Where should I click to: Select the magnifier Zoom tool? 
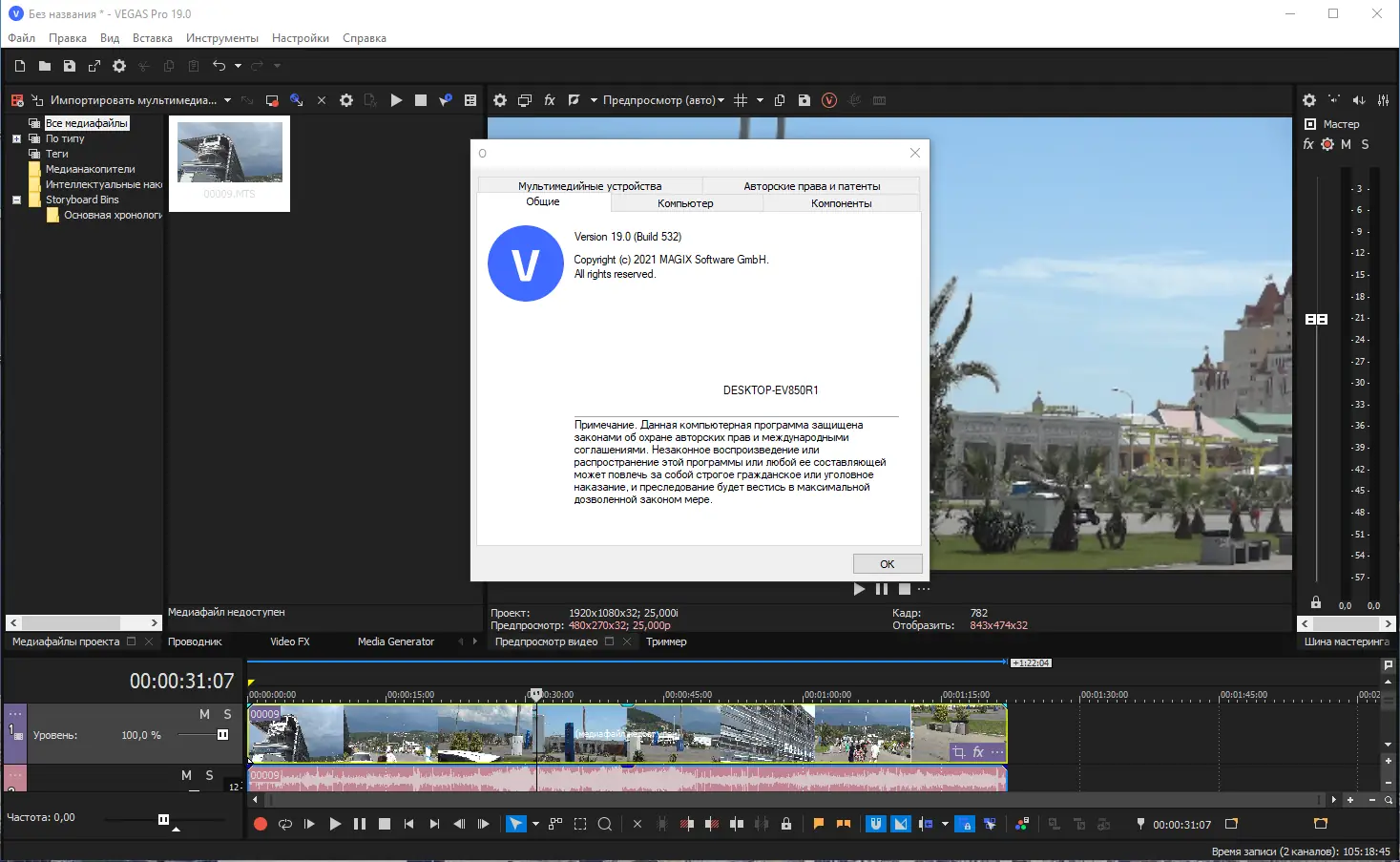point(605,824)
